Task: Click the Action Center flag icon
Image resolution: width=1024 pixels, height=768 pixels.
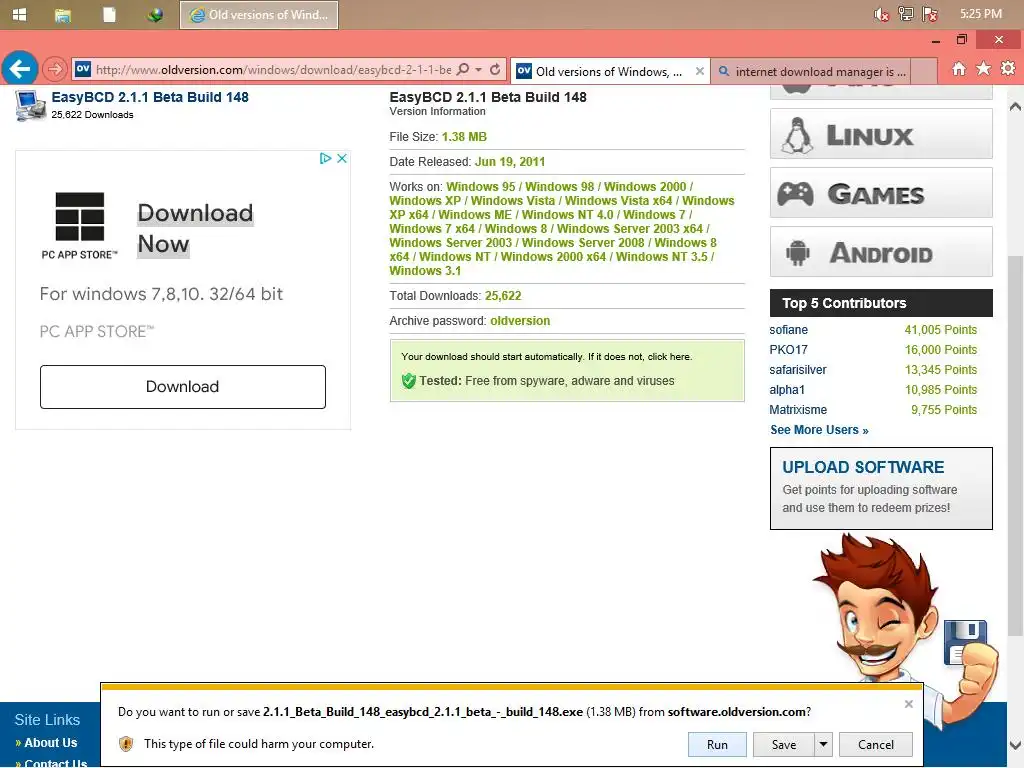Action: (930, 14)
